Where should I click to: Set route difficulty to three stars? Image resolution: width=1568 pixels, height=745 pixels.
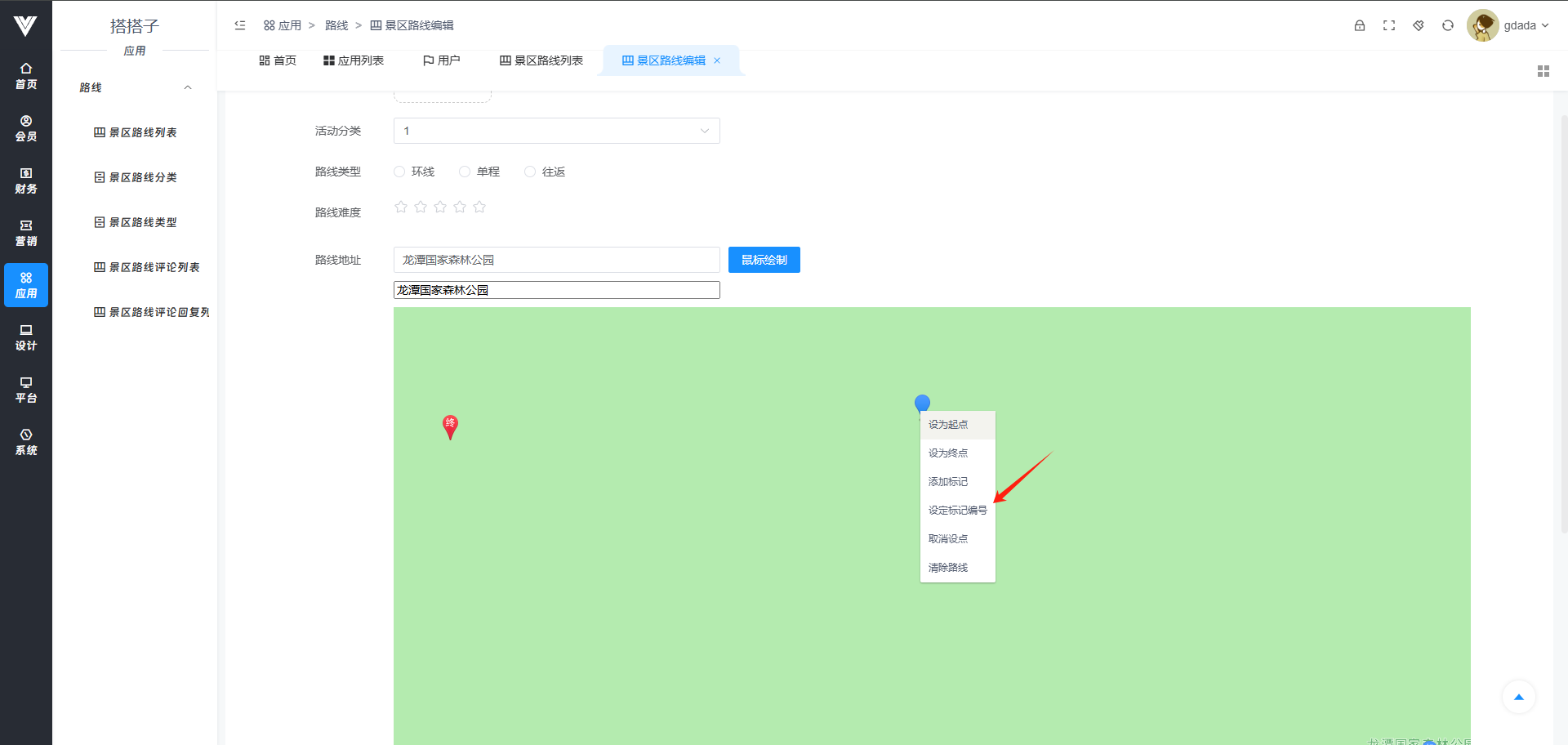point(440,207)
